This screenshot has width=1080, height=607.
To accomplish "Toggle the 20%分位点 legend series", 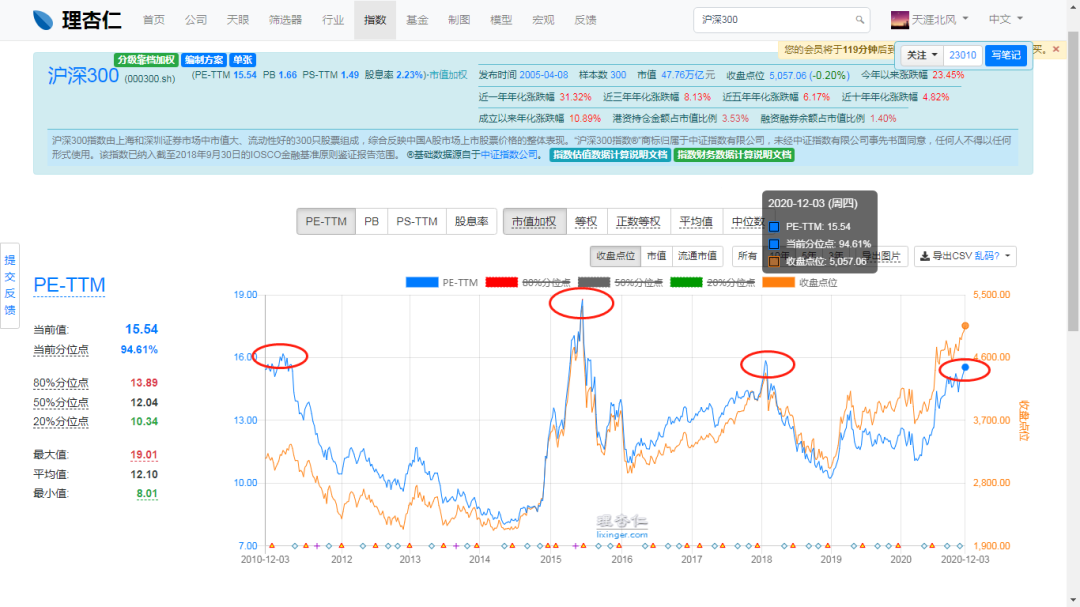I will click(713, 282).
